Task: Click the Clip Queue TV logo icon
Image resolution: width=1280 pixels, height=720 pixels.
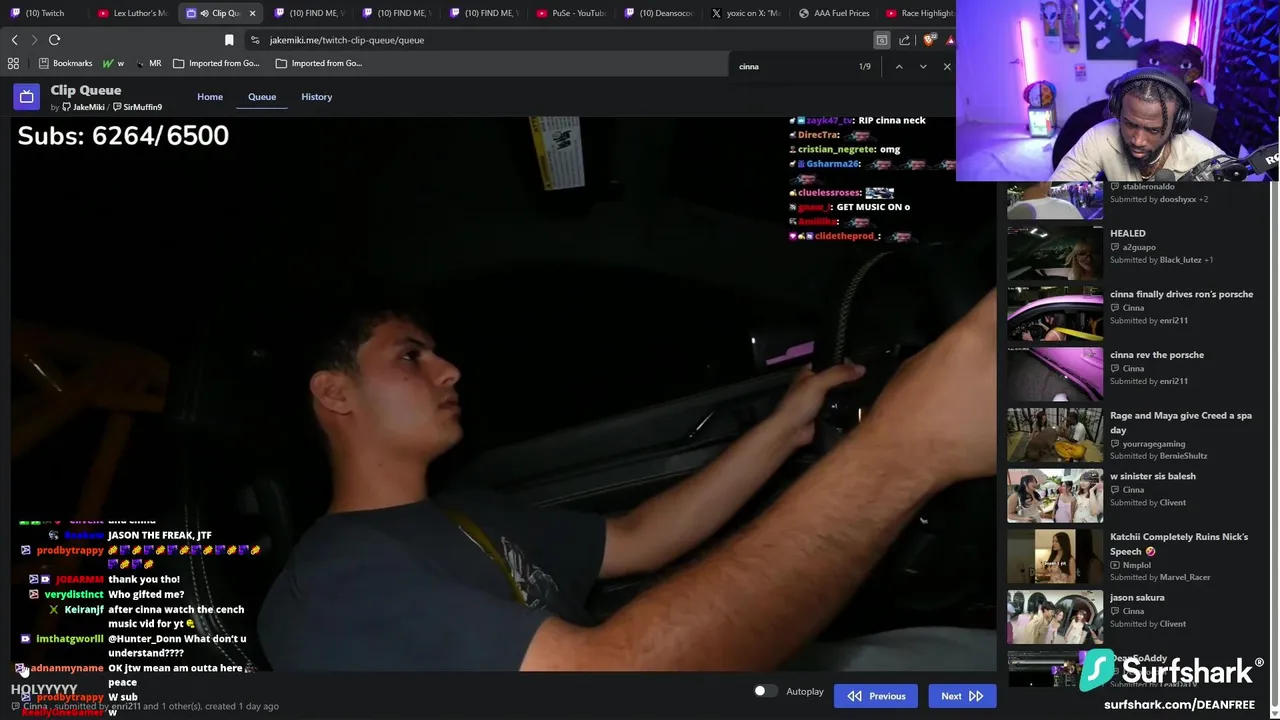Action: pyautogui.click(x=26, y=97)
